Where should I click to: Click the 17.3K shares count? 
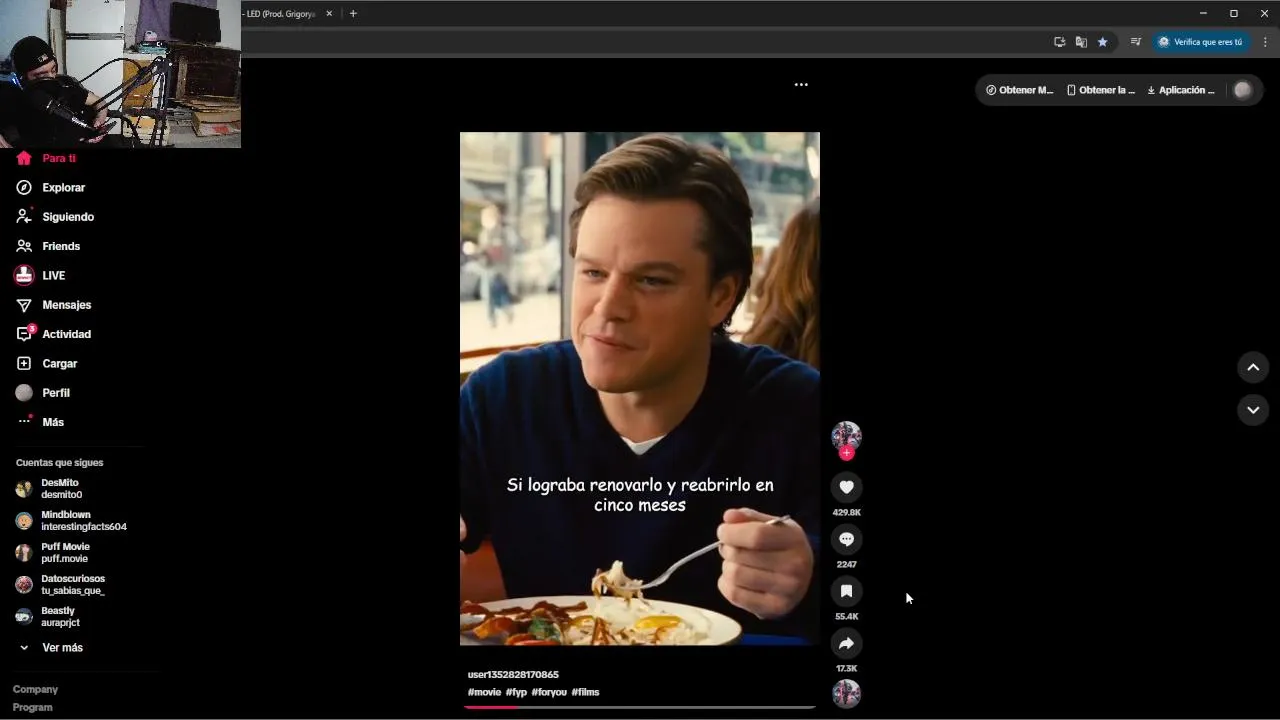tap(846, 668)
